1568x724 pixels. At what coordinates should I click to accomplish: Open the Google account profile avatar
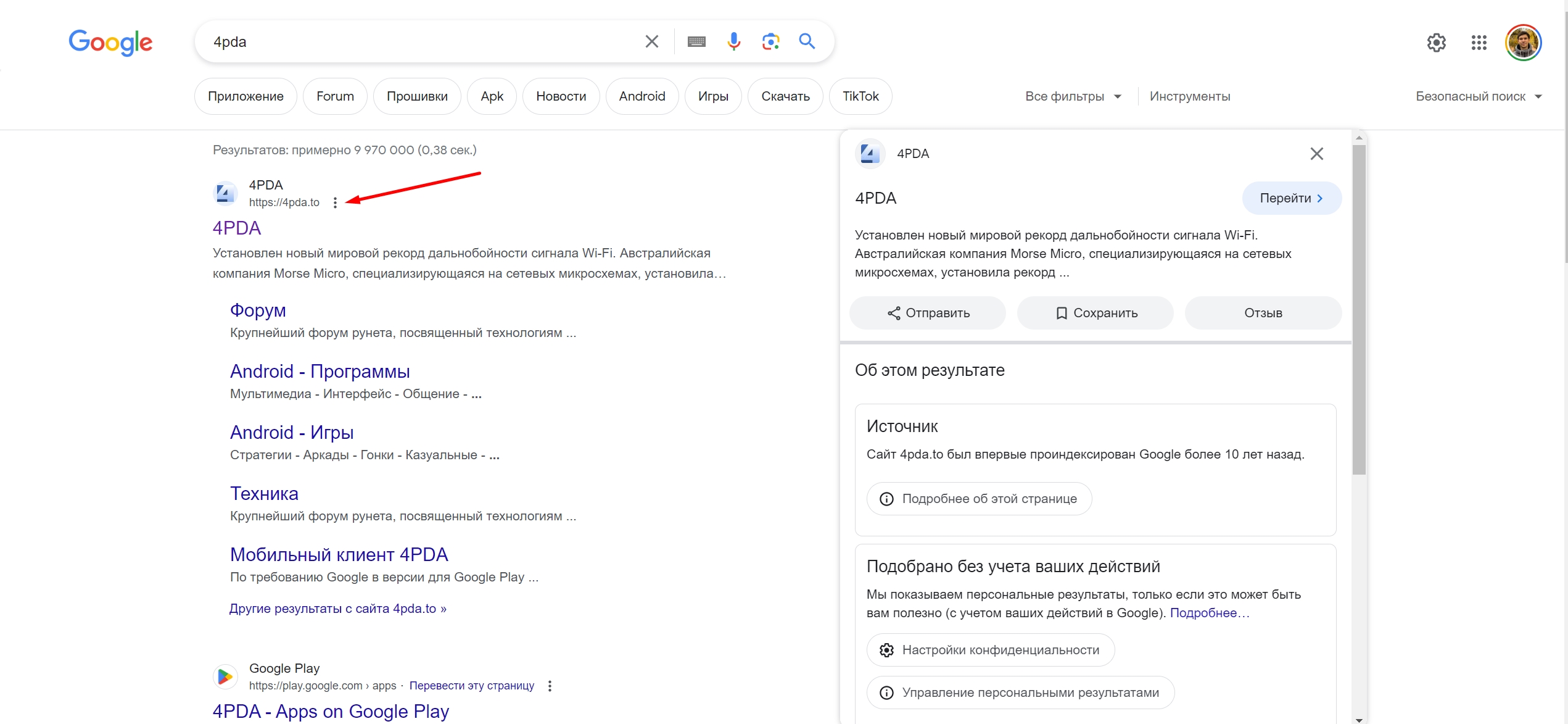tap(1523, 43)
